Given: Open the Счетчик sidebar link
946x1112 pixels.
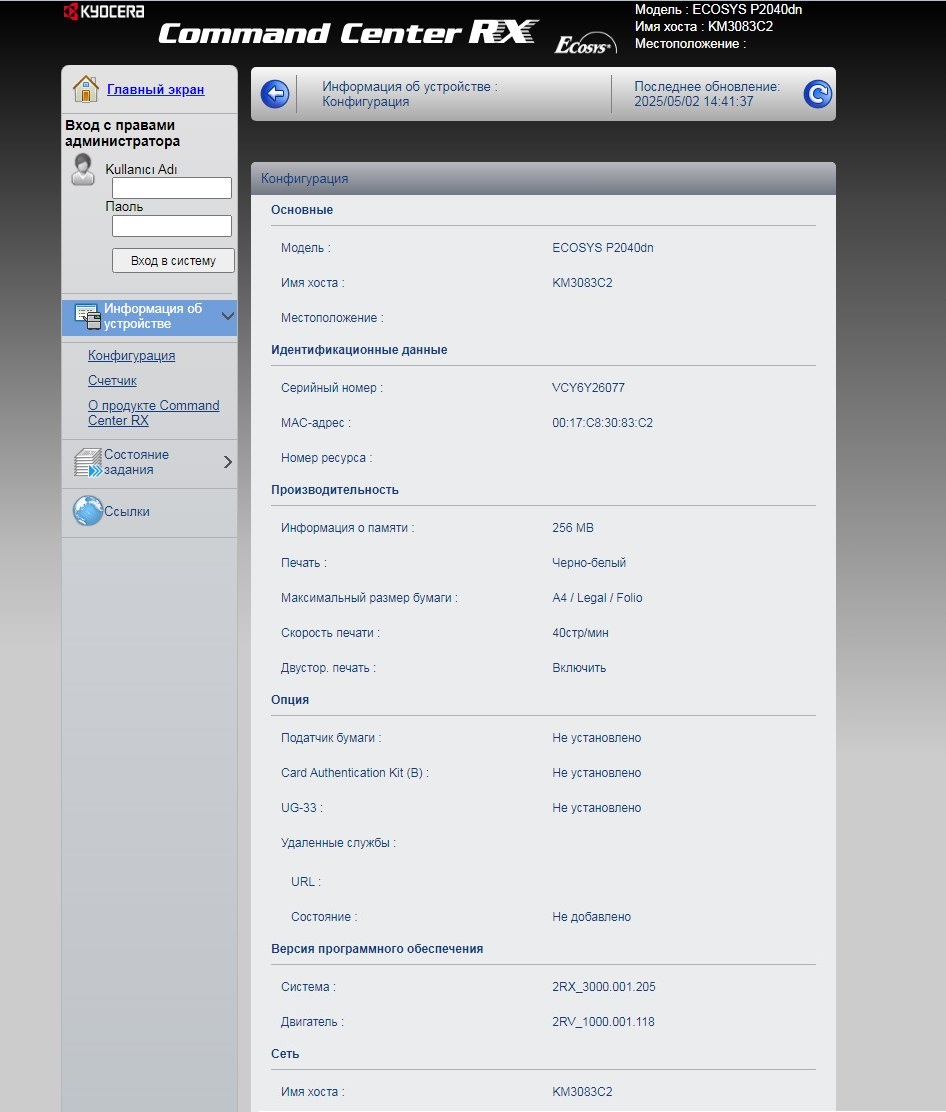Looking at the screenshot, I should tap(112, 380).
